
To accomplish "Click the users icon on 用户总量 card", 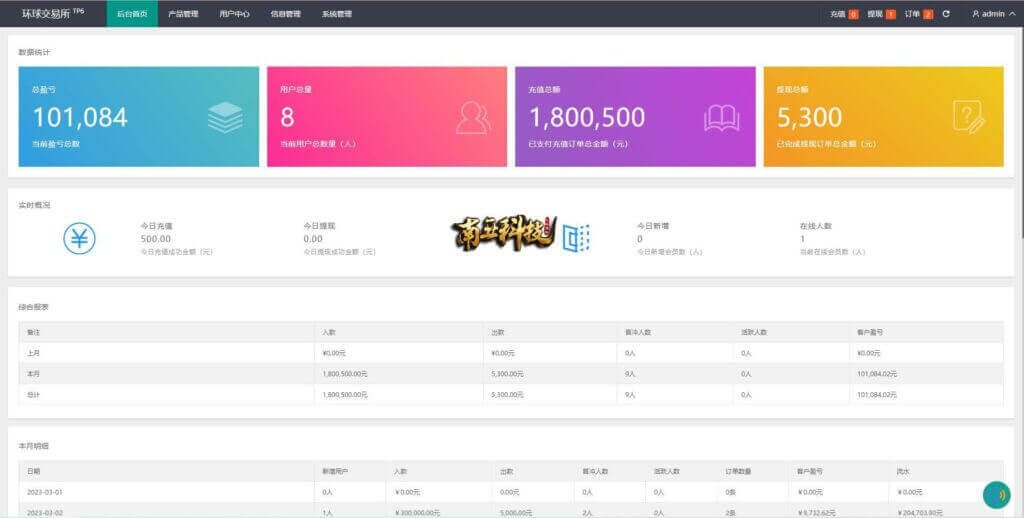I will tap(472, 117).
